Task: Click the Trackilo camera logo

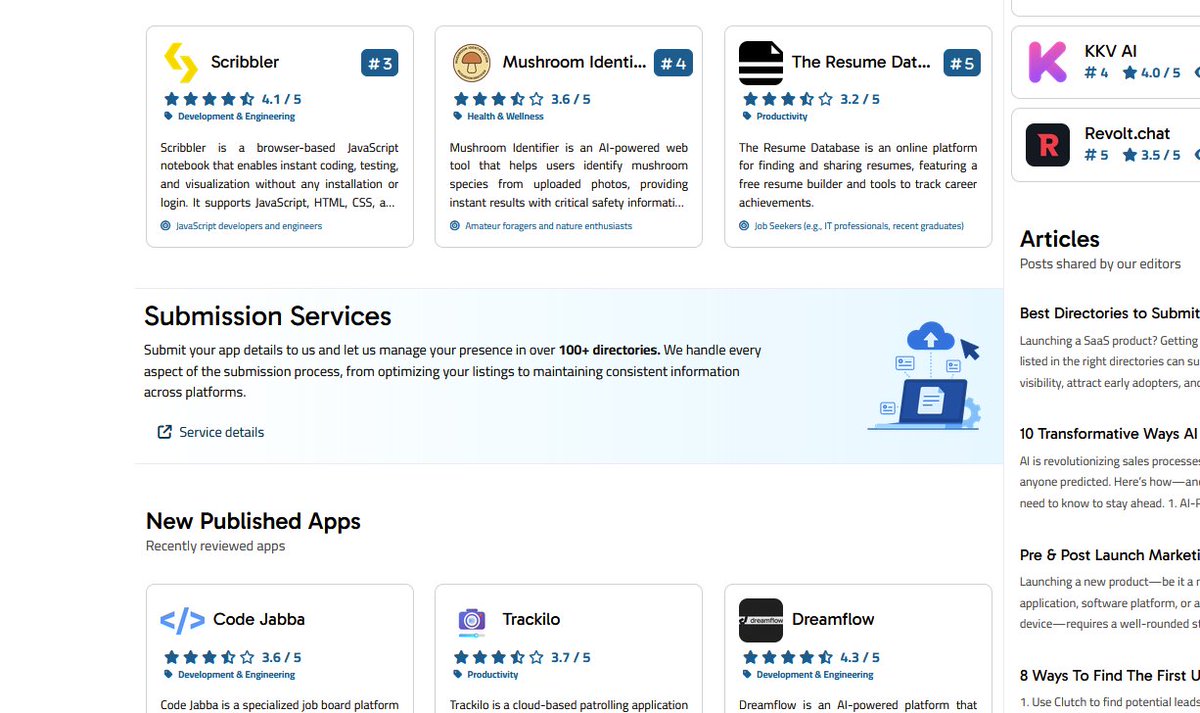Action: [471, 620]
